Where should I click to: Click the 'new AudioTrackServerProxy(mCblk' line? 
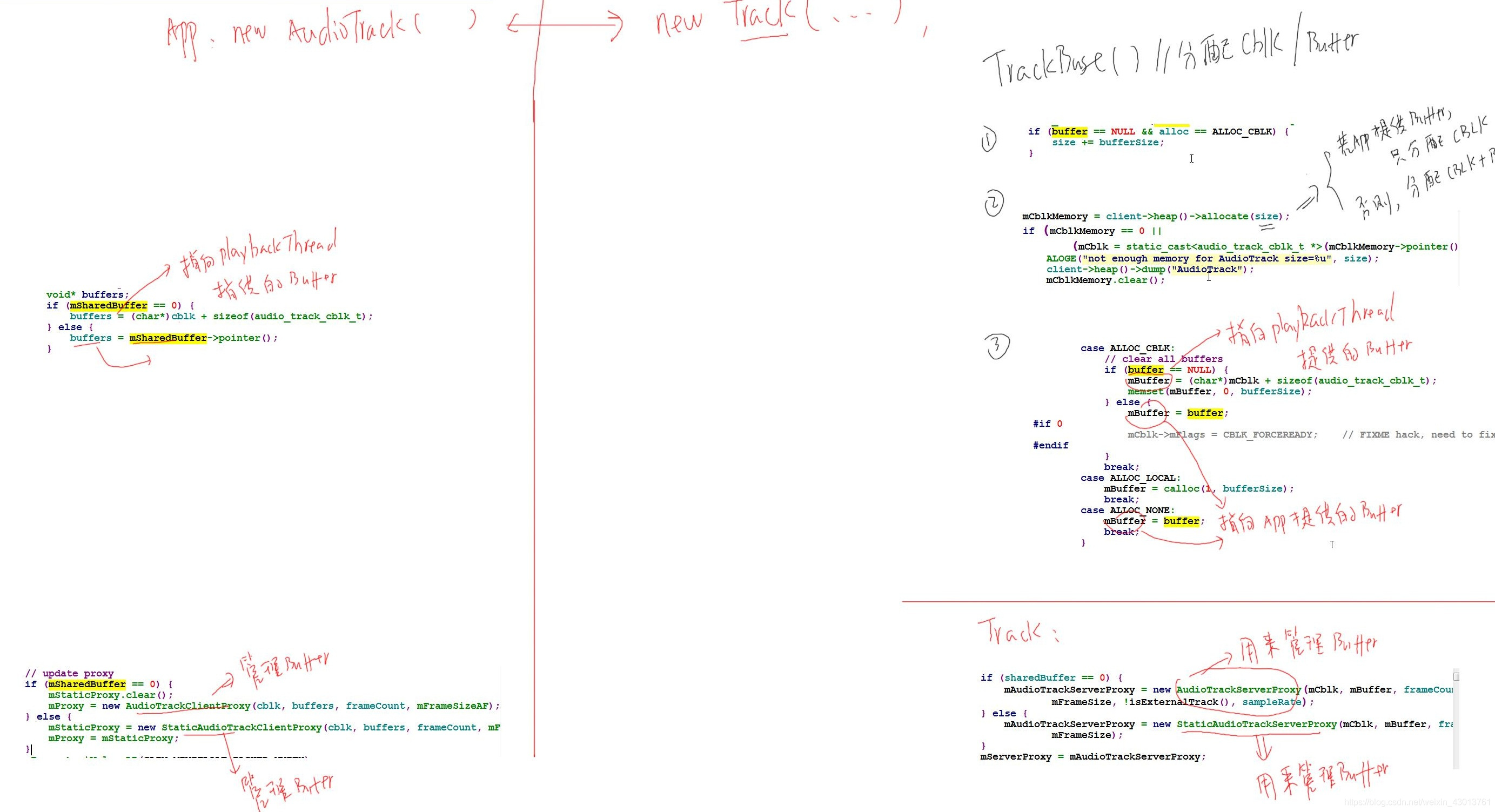(x=1228, y=689)
